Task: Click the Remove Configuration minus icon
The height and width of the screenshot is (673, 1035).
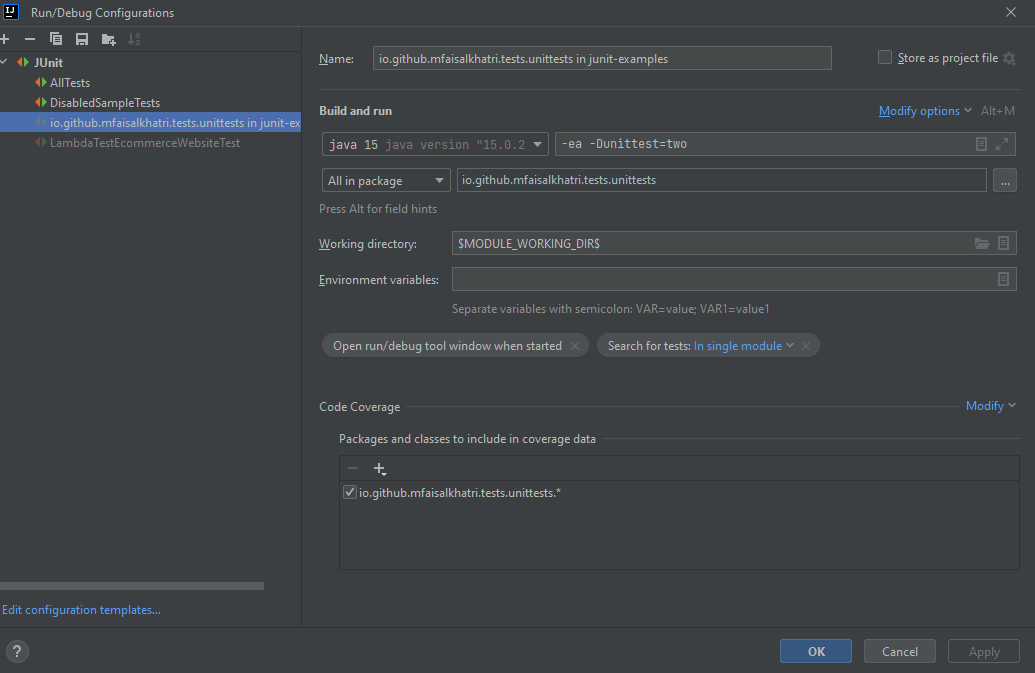Action: click(x=30, y=39)
